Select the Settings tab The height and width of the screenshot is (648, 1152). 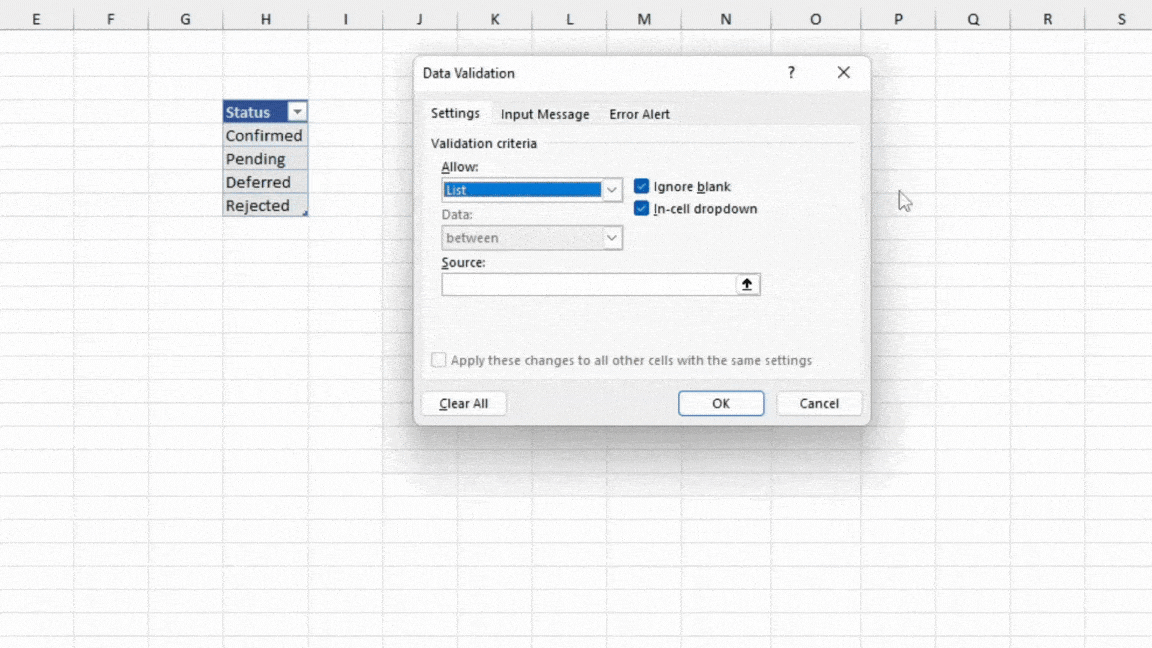[455, 113]
